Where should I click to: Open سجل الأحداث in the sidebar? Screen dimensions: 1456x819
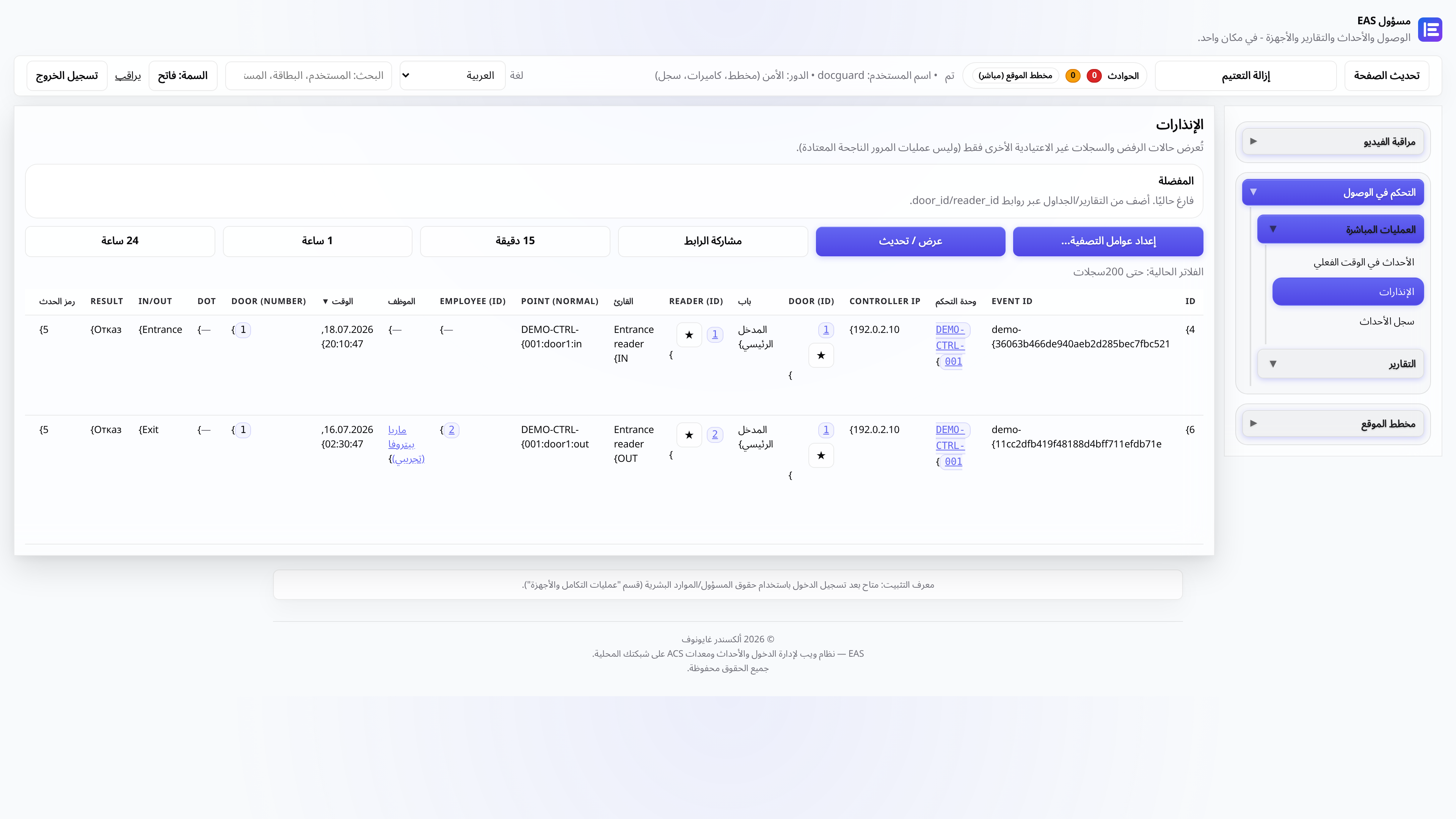1387,321
